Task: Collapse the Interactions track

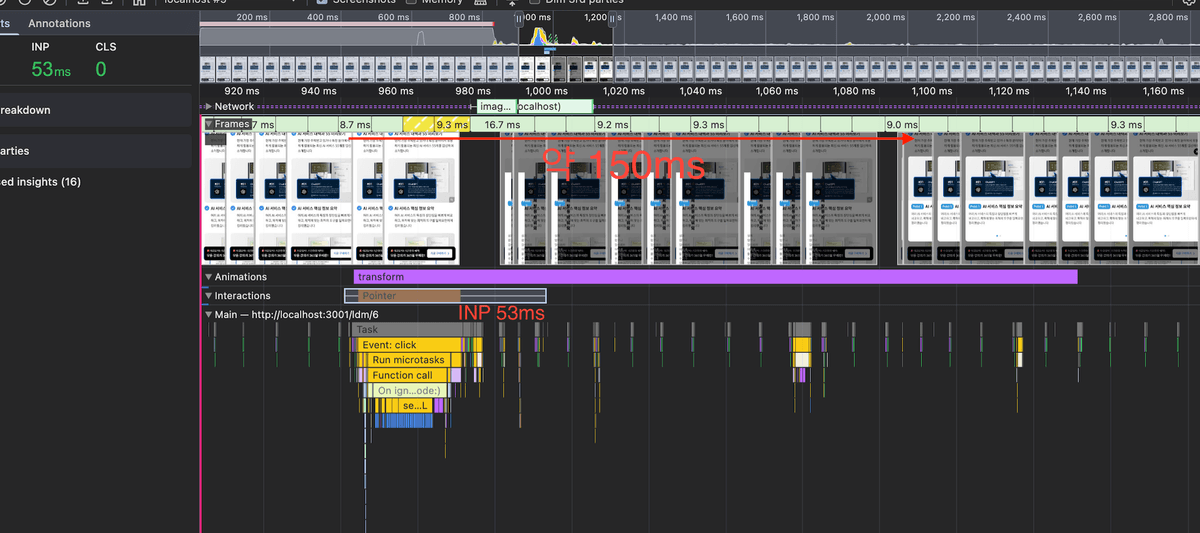Action: 208,296
